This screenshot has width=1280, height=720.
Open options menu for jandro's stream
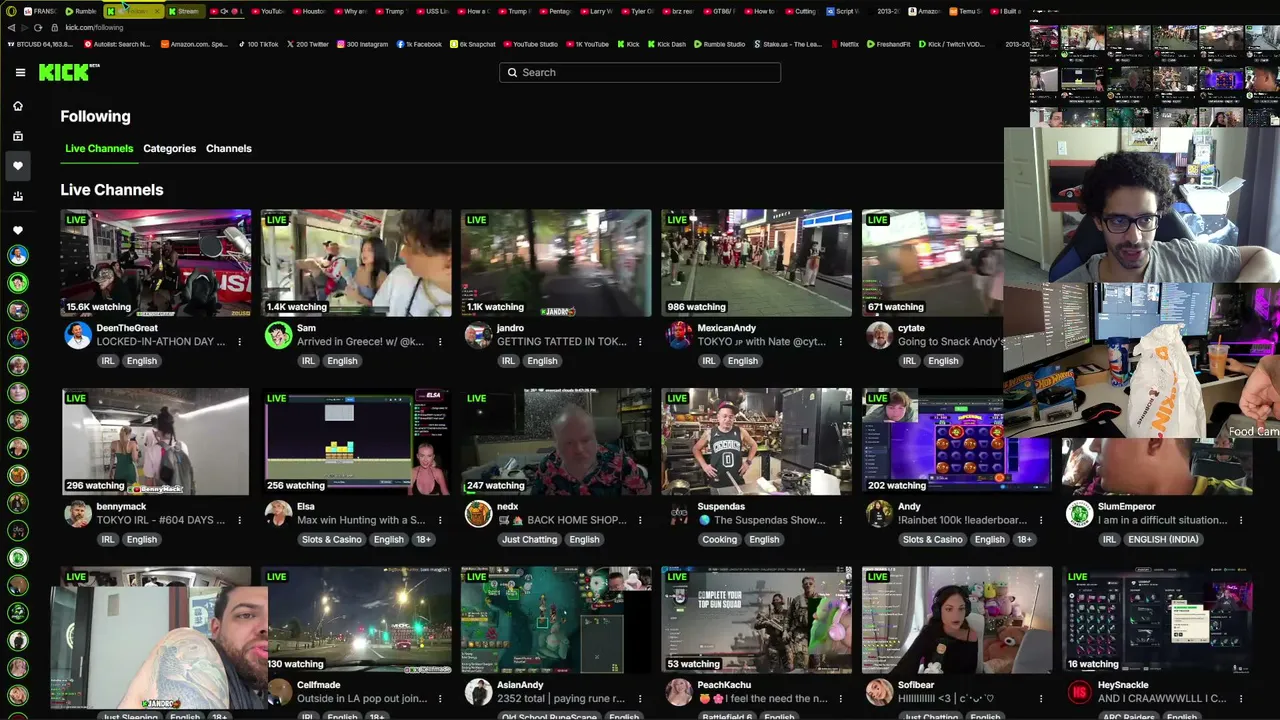[x=640, y=342]
